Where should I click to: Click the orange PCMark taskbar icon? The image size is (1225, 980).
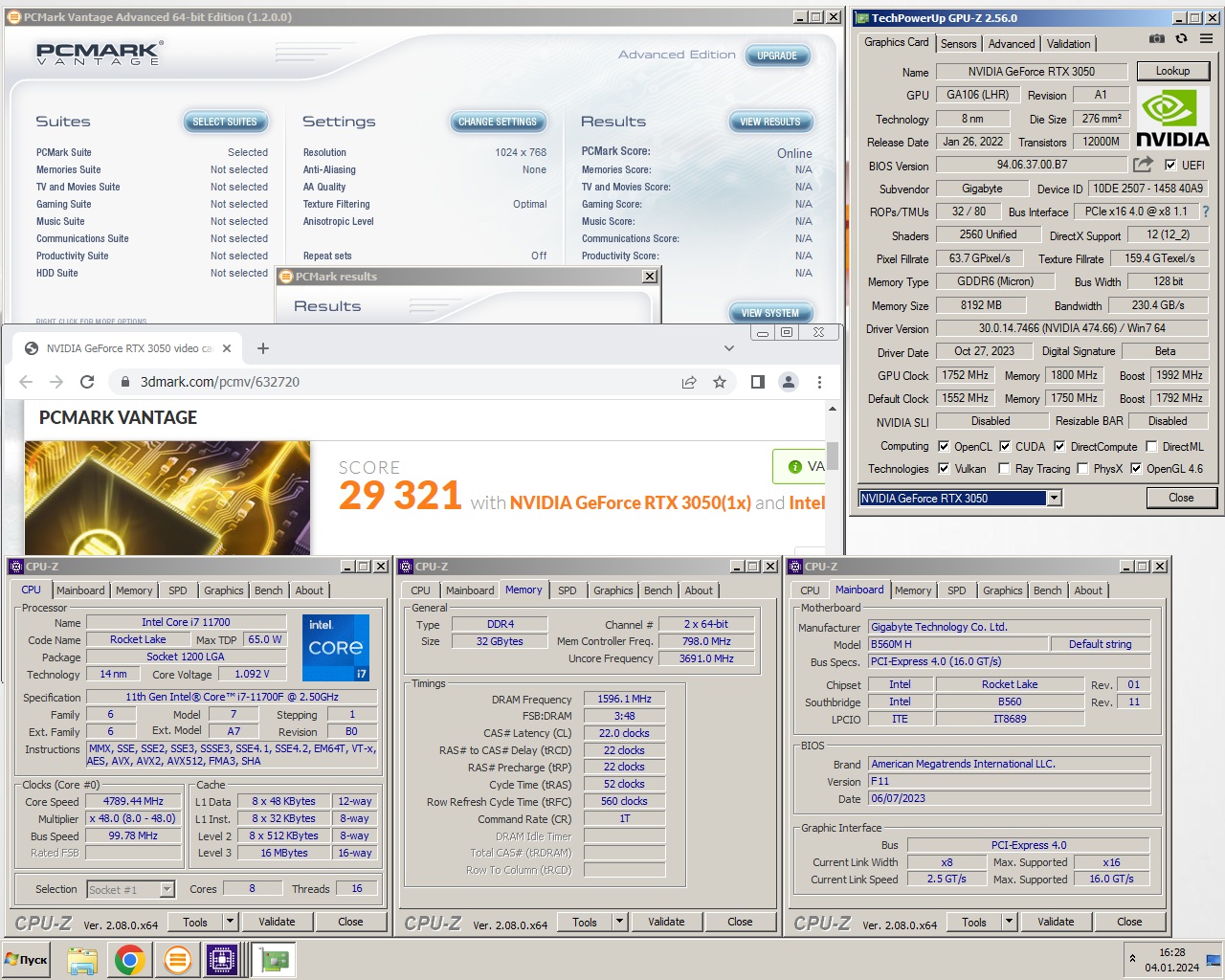177,960
